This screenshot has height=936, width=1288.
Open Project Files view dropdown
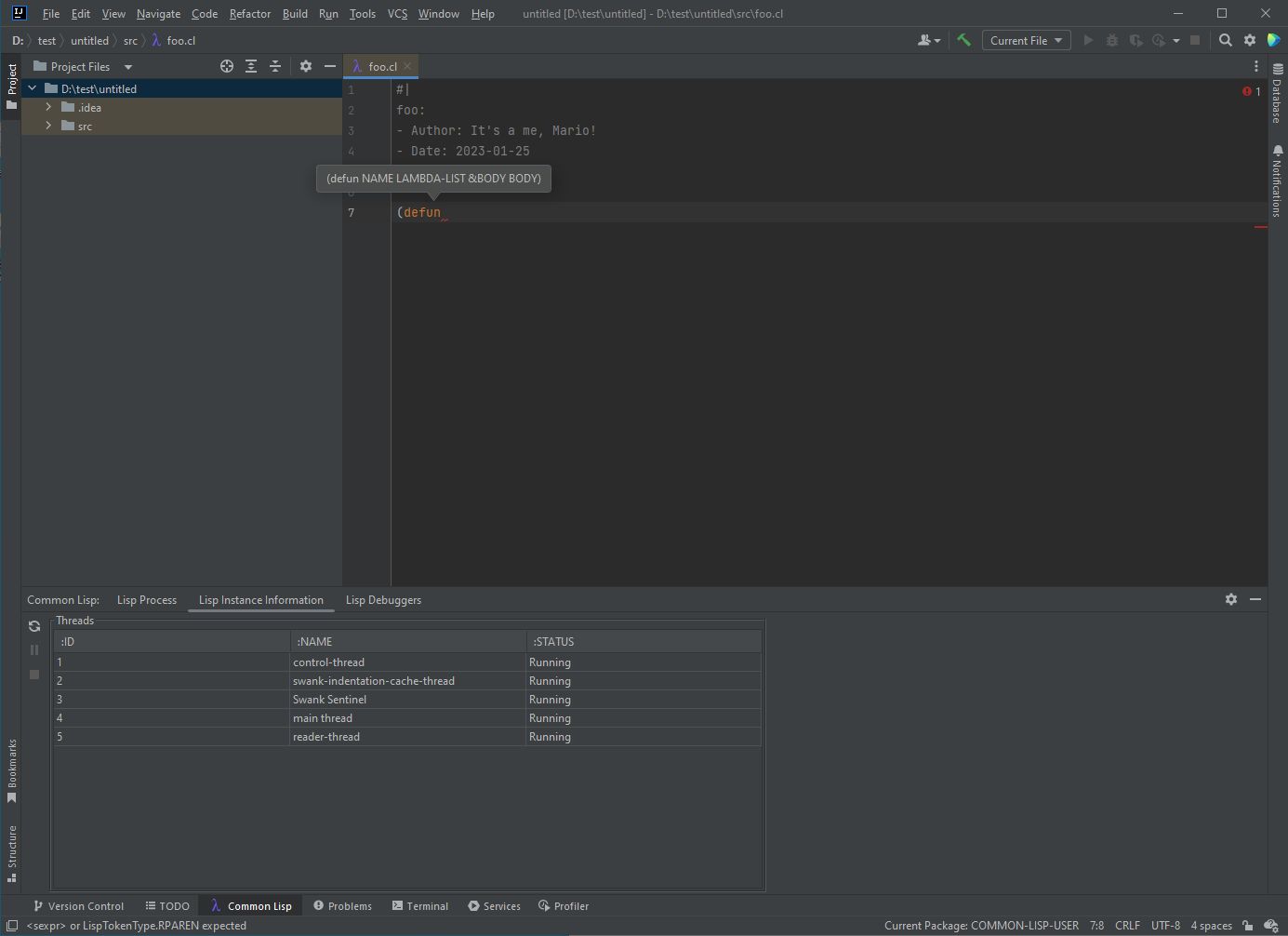tap(83, 66)
